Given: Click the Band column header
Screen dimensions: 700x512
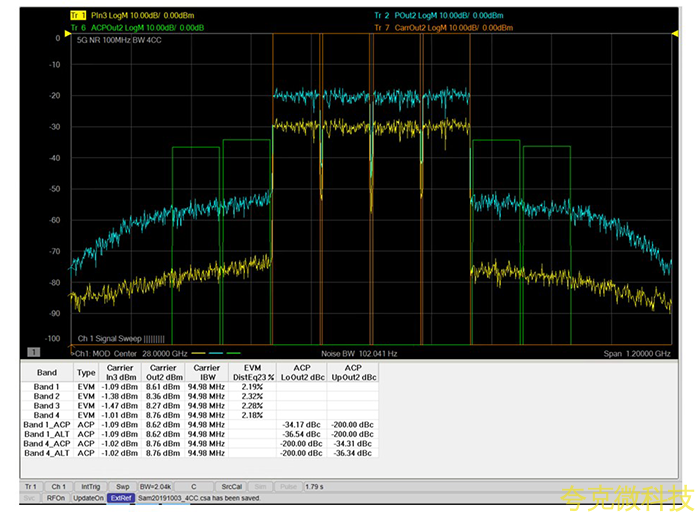Looking at the screenshot, I should coord(46,372).
